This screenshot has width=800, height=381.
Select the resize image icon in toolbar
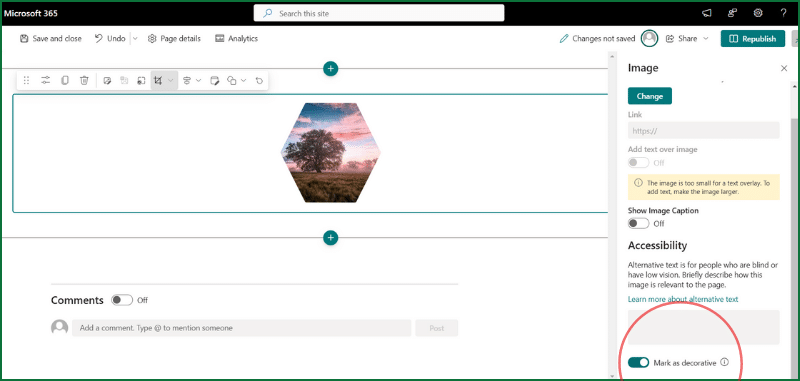click(141, 81)
